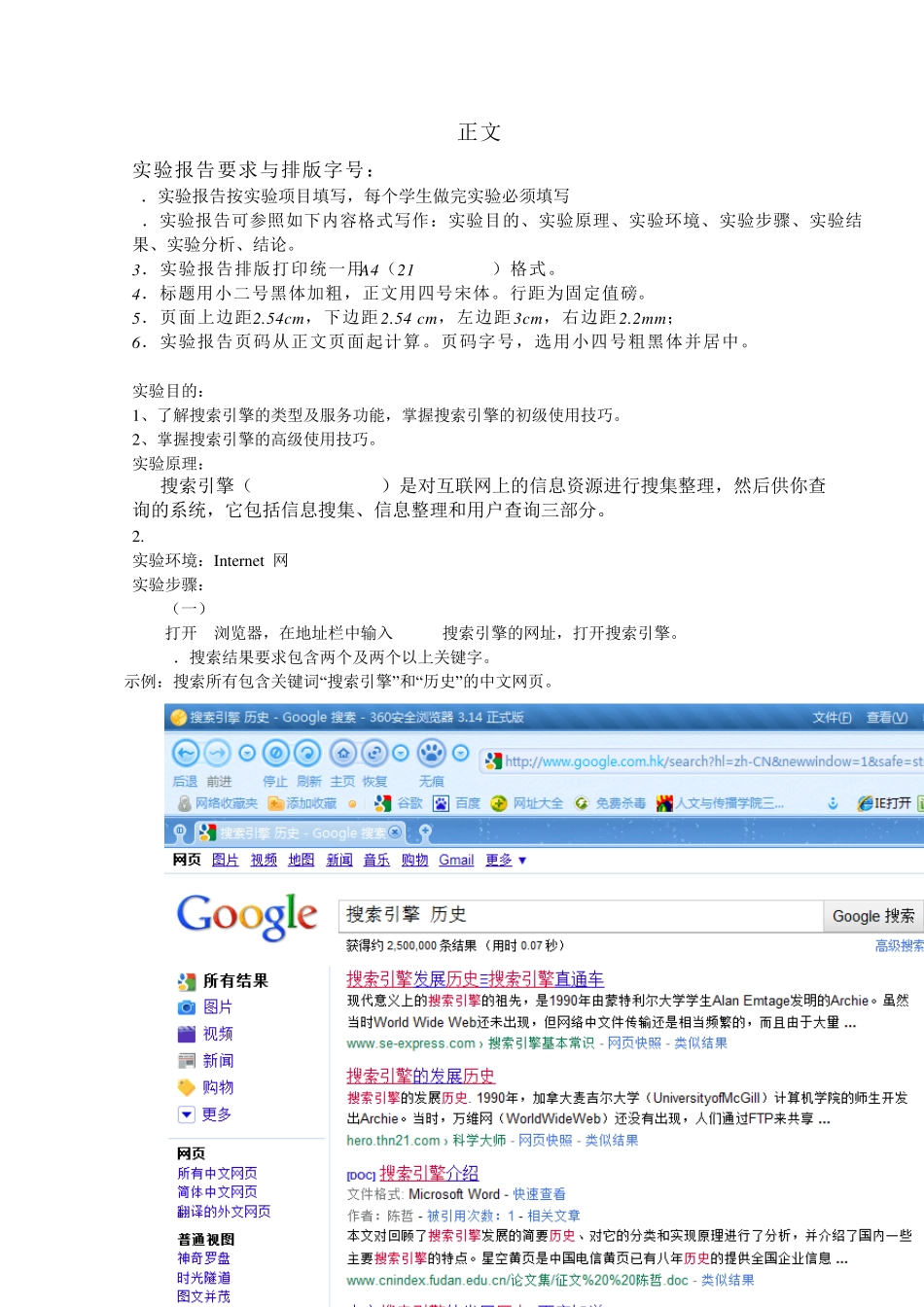924x1307 pixels.
Task: Open Google 视频 in the top nav
Action: click(x=264, y=860)
